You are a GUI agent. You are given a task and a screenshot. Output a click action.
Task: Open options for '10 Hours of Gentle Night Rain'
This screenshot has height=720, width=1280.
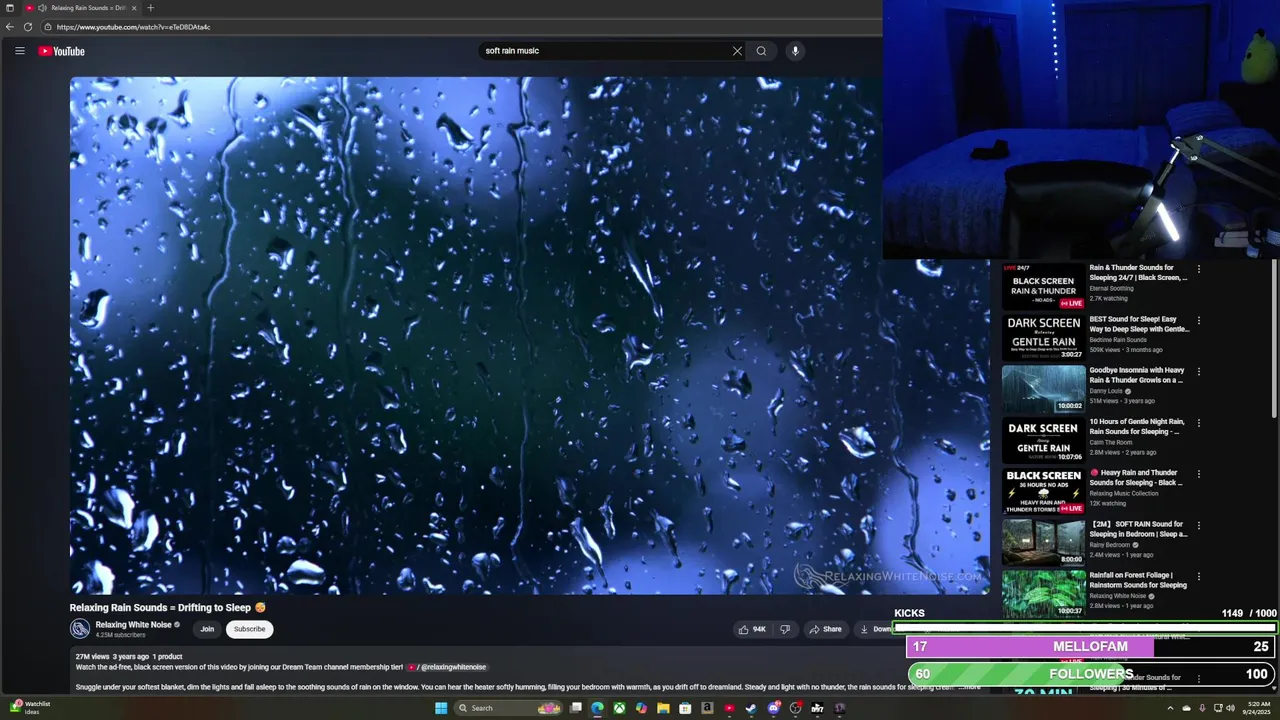tap(1199, 423)
